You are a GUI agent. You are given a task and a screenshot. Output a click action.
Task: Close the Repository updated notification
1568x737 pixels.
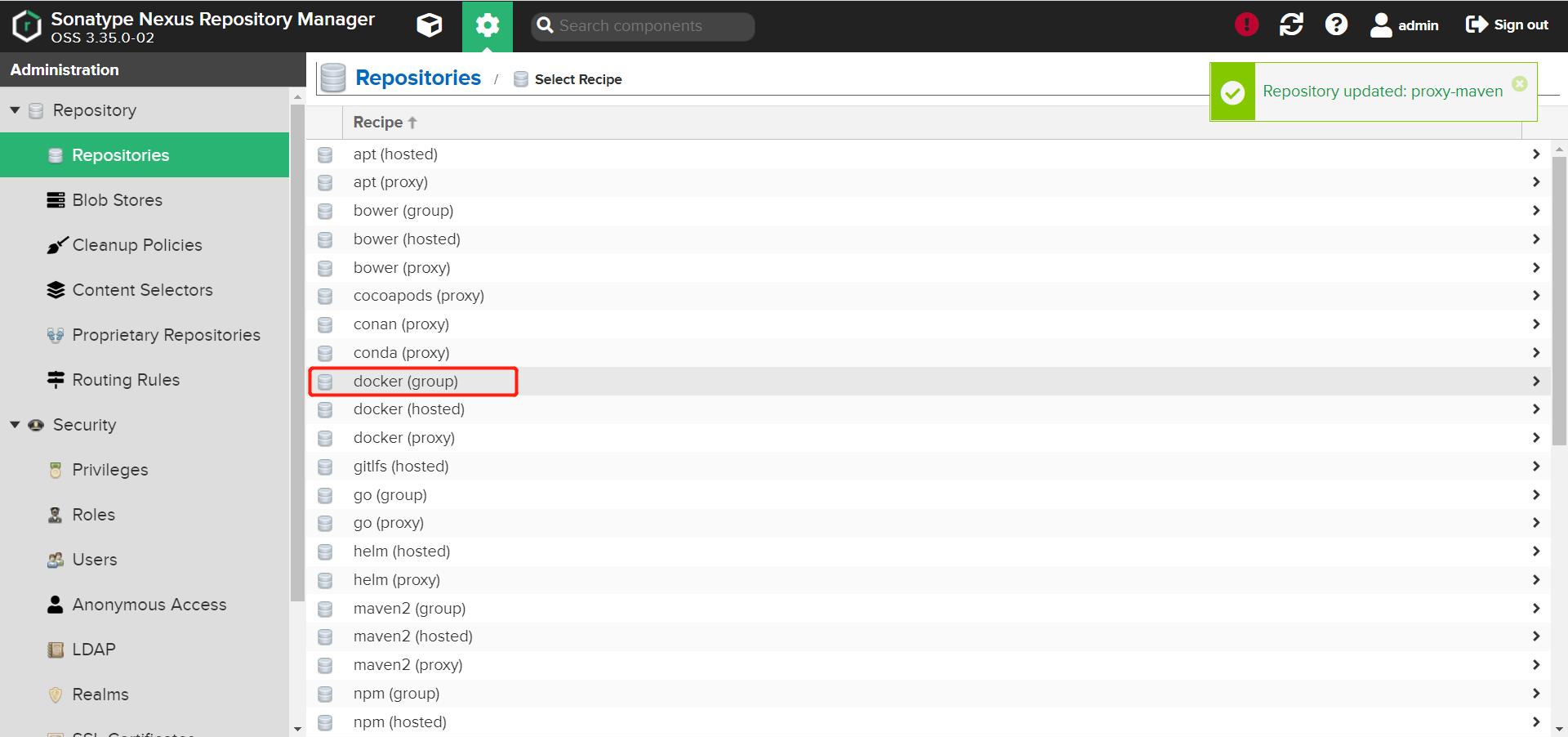point(1520,83)
